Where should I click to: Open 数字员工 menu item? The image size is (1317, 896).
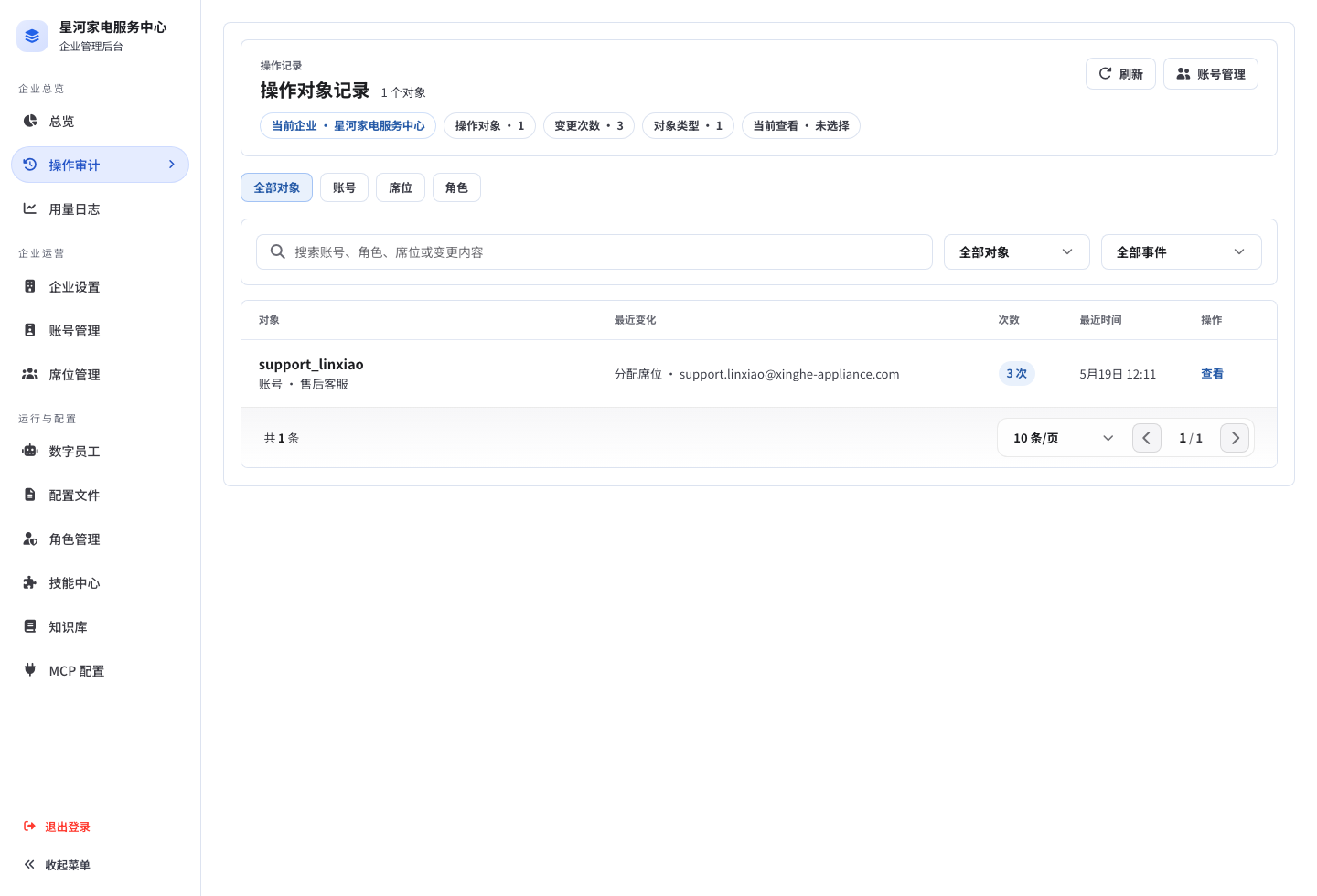(100, 451)
